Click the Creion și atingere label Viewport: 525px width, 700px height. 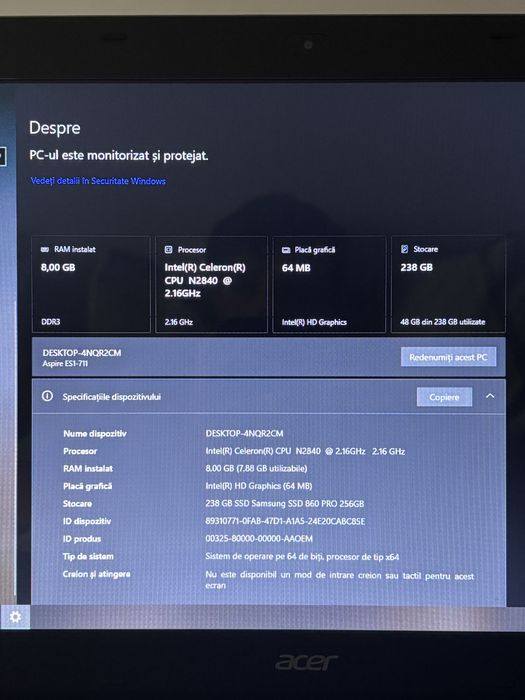pos(96,574)
